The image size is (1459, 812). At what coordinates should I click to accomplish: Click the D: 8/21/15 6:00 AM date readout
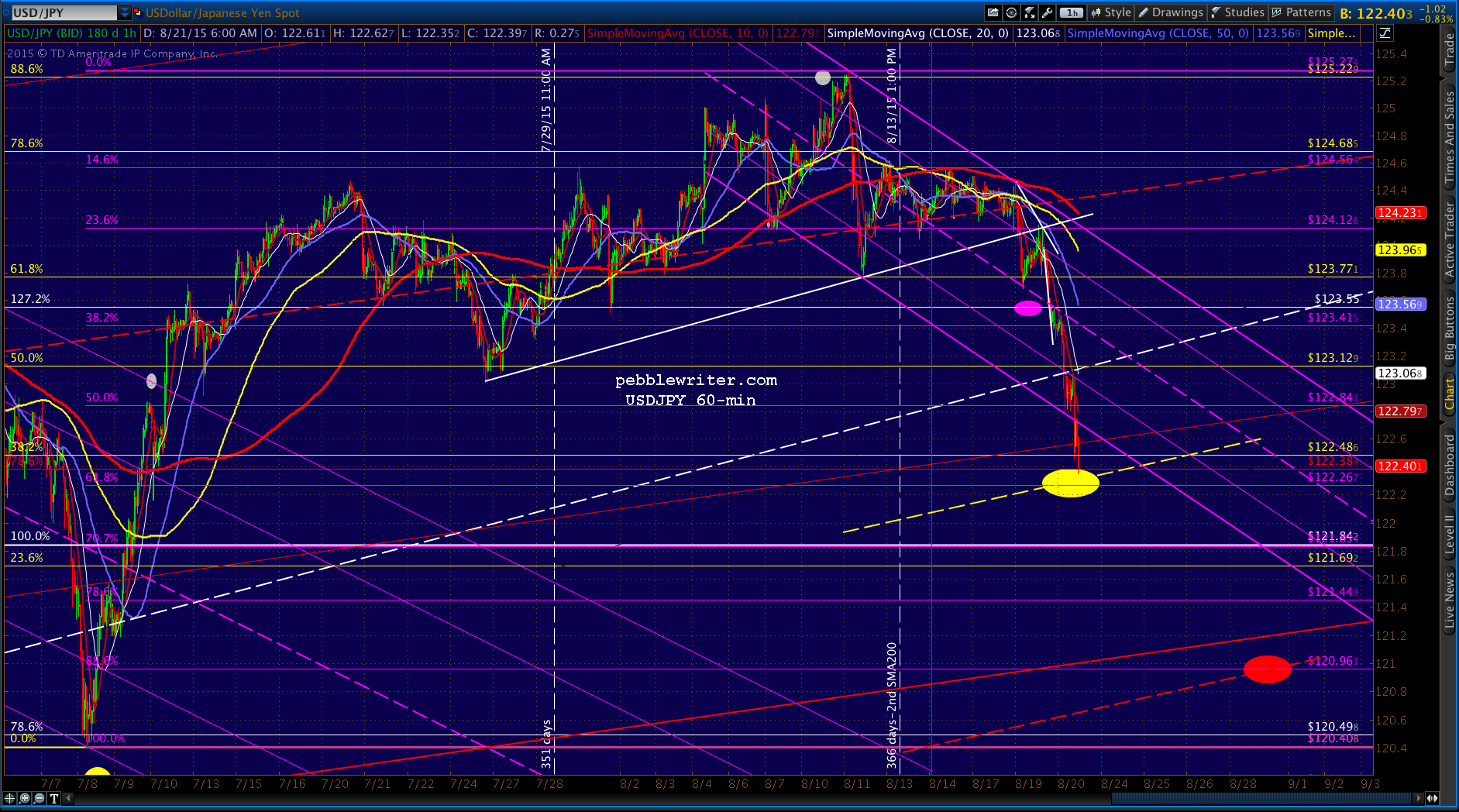tap(201, 33)
